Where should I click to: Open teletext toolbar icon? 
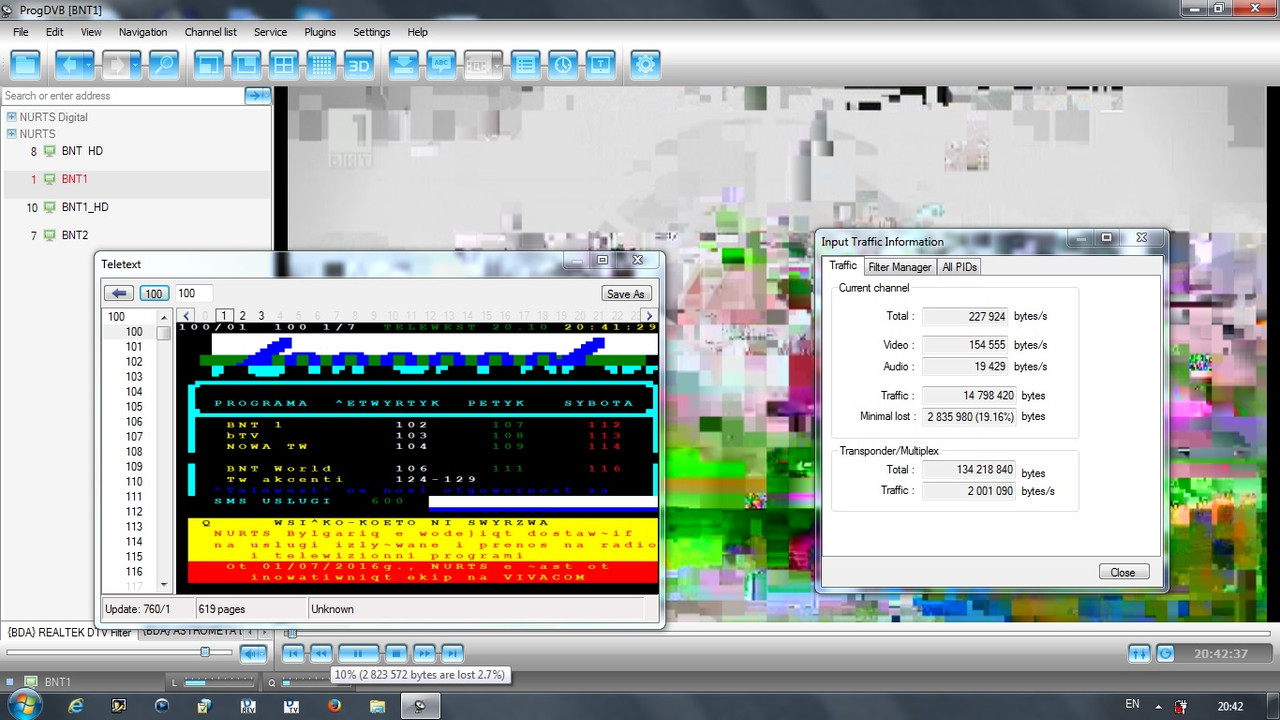click(x=601, y=65)
